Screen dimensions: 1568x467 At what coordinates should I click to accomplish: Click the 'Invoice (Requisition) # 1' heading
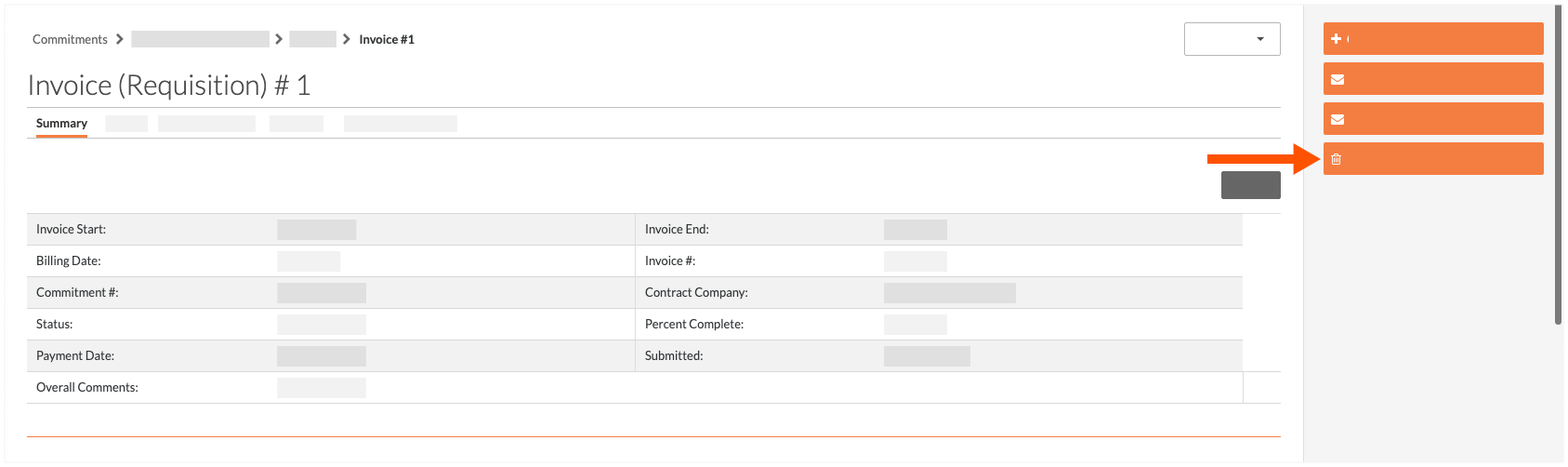pyautogui.click(x=169, y=86)
